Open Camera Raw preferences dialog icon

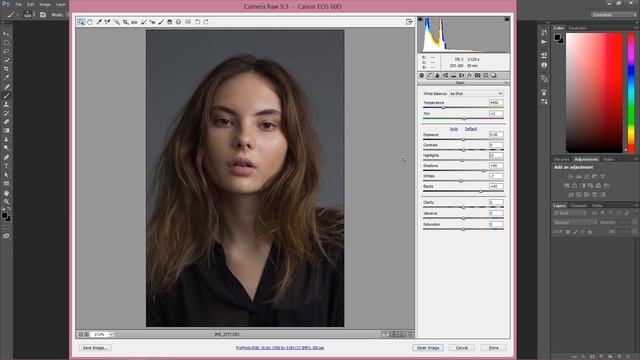coord(188,22)
